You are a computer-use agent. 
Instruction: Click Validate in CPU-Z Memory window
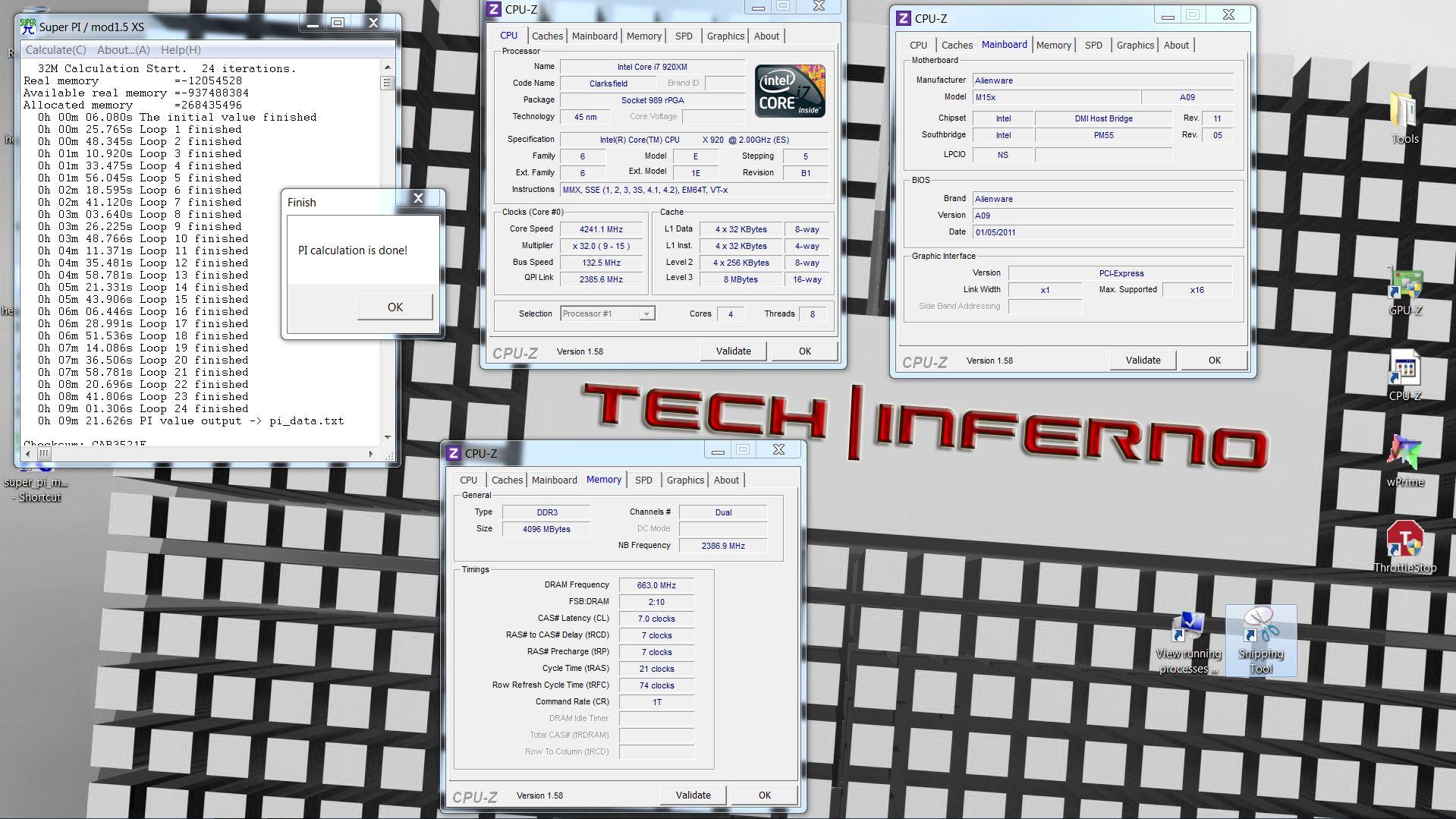693,795
